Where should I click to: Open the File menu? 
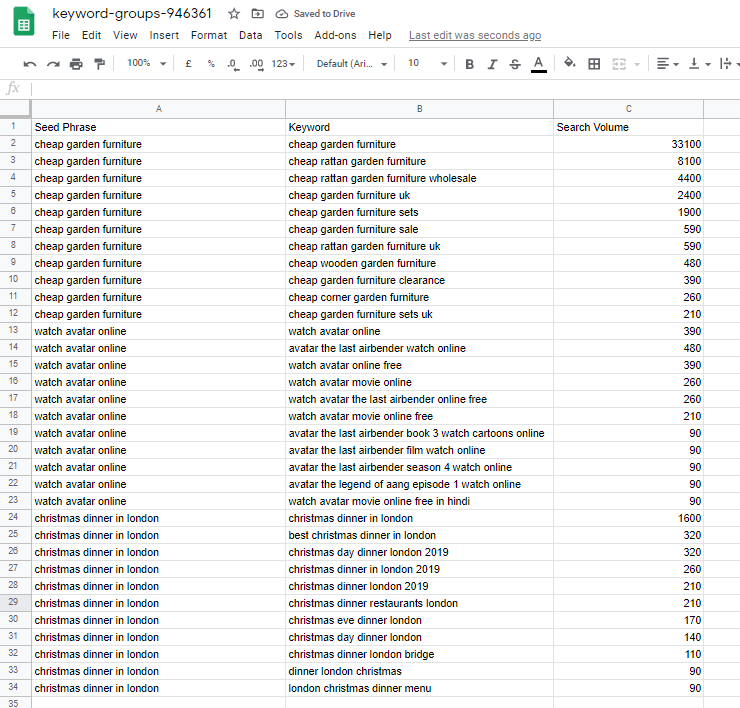pos(61,35)
